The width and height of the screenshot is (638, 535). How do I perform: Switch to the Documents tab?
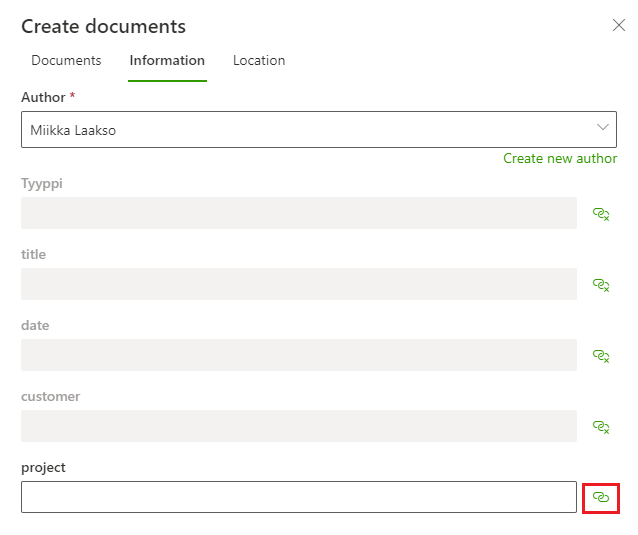pos(66,60)
